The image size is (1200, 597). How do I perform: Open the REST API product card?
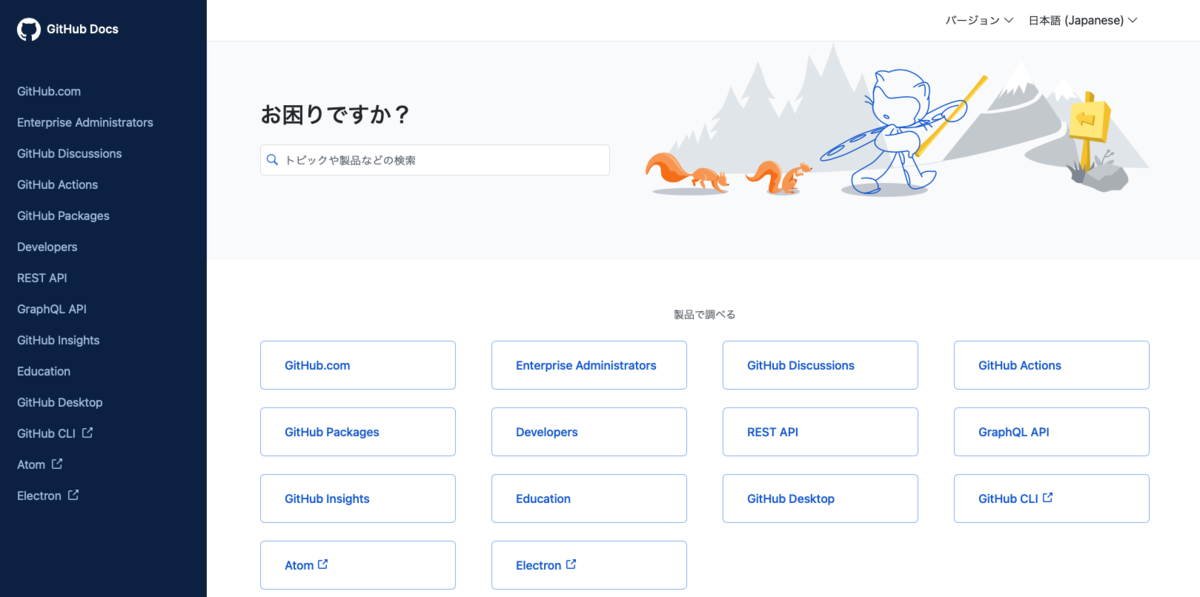tap(820, 432)
